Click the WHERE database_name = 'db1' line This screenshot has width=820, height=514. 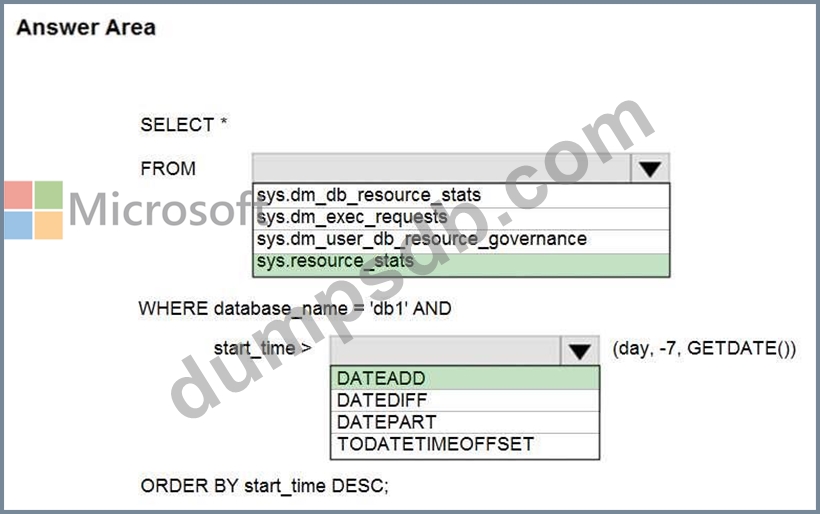[295, 308]
